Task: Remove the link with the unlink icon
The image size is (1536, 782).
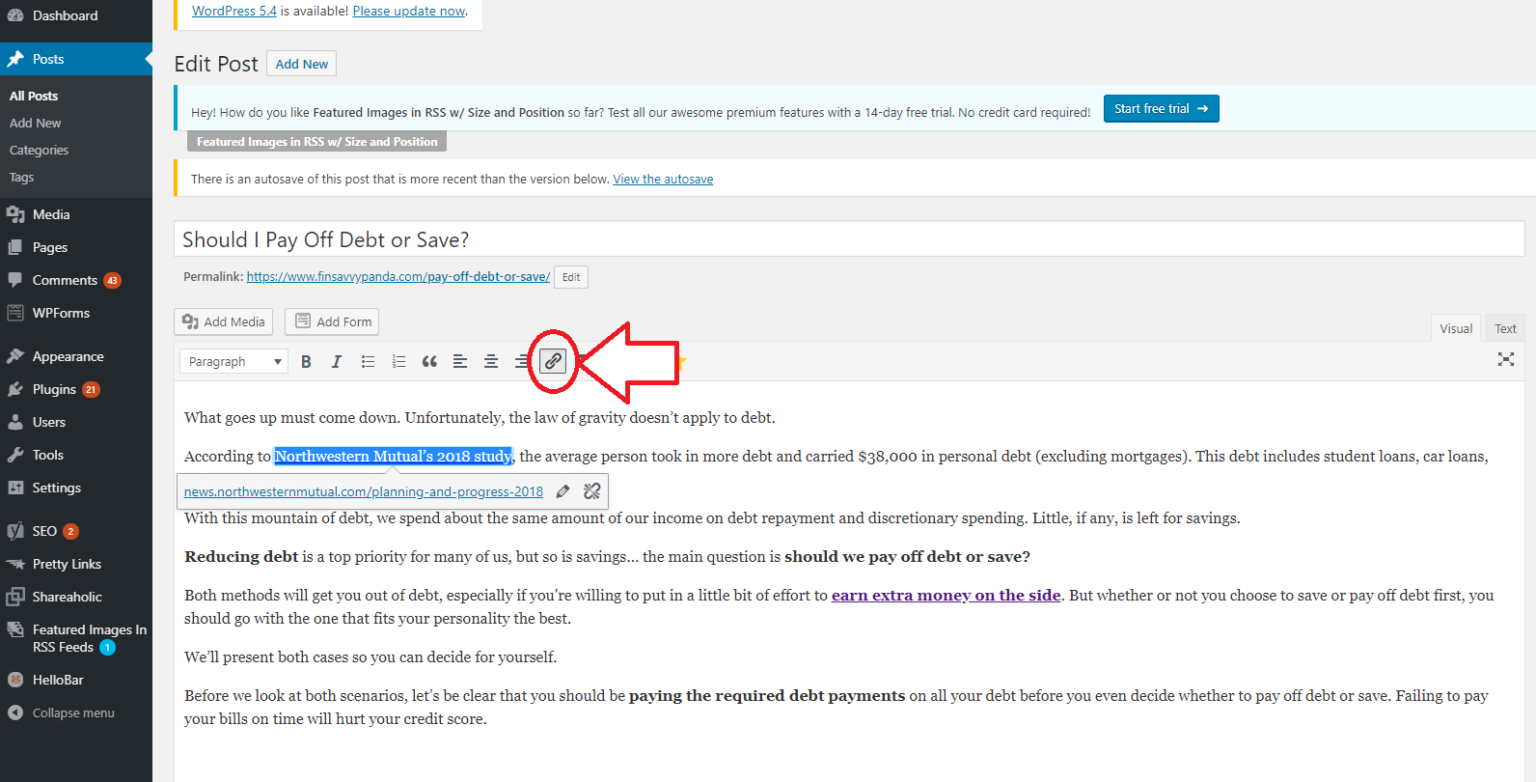Action: 592,491
